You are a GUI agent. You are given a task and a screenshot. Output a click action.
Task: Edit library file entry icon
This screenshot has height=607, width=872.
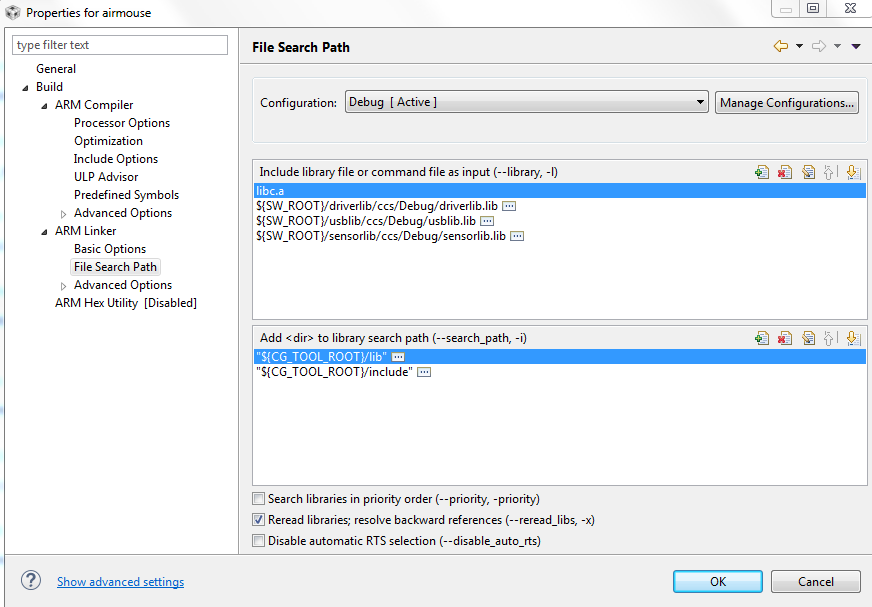coord(808,172)
